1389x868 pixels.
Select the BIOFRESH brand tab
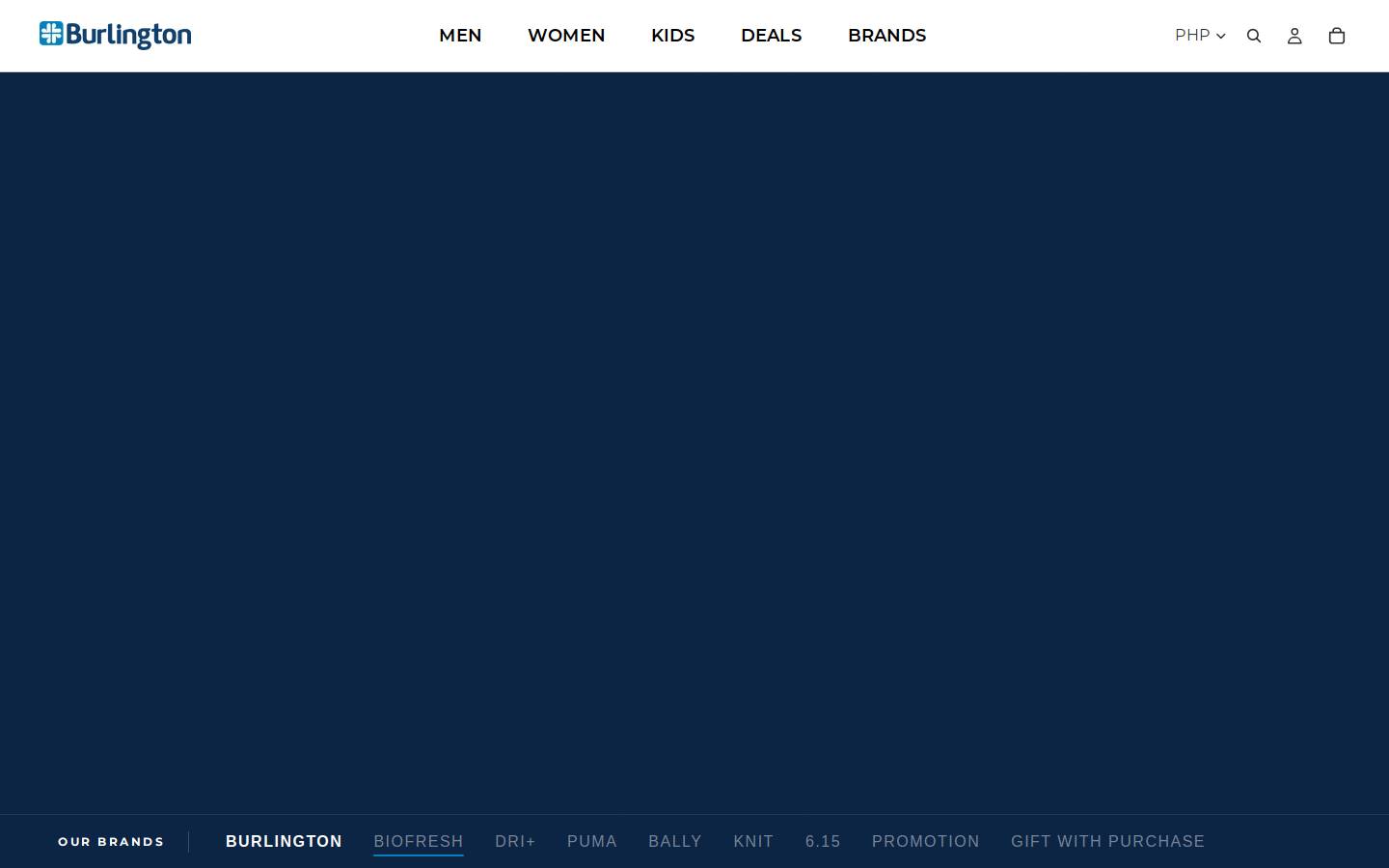[x=419, y=841]
